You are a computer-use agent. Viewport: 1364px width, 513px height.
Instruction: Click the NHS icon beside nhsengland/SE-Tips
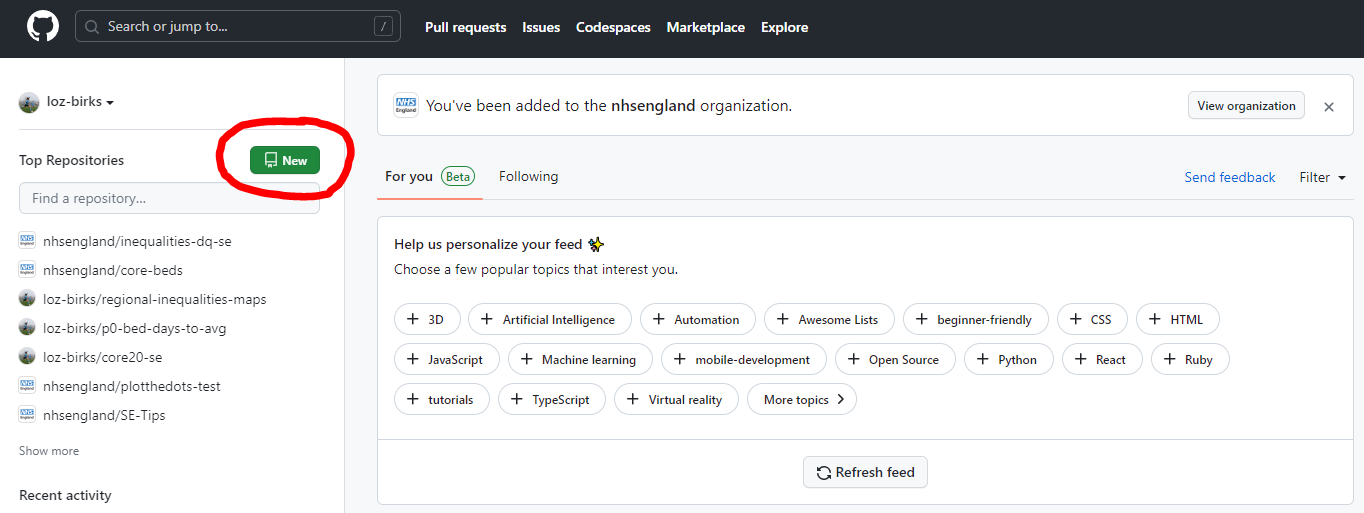tap(27, 415)
